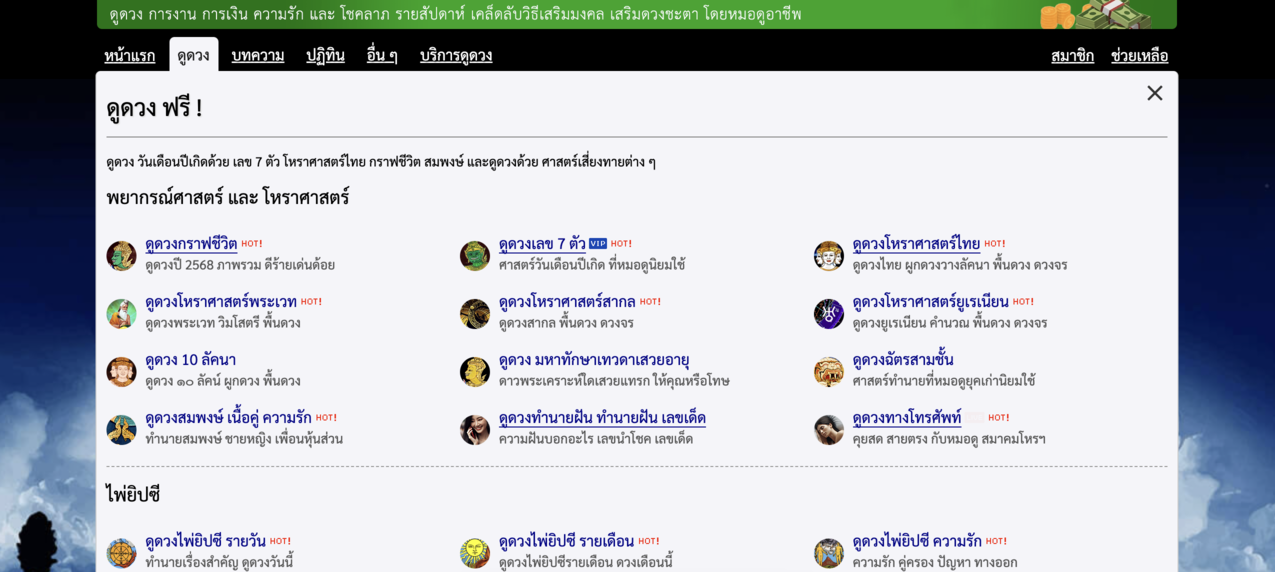This screenshot has width=1275, height=572.
Task: Click text ดูดวงปี 2568 ภาพรวม ดีร้ายเด่นด้อย
Action: tap(240, 265)
